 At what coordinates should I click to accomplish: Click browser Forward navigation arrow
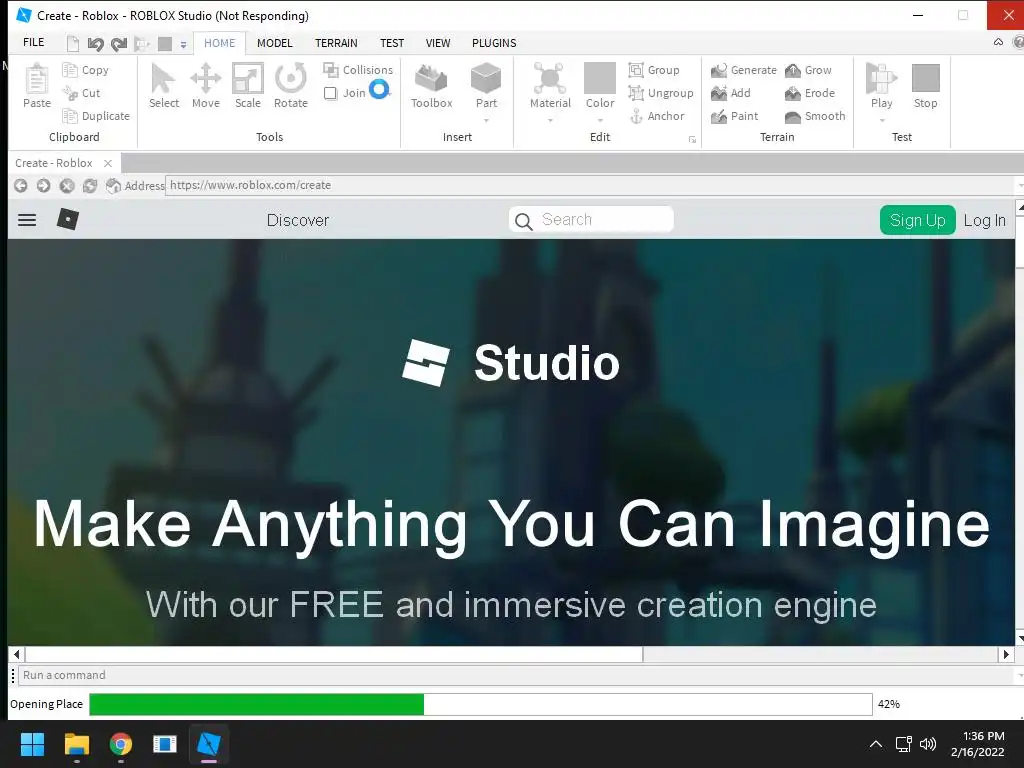tap(44, 185)
